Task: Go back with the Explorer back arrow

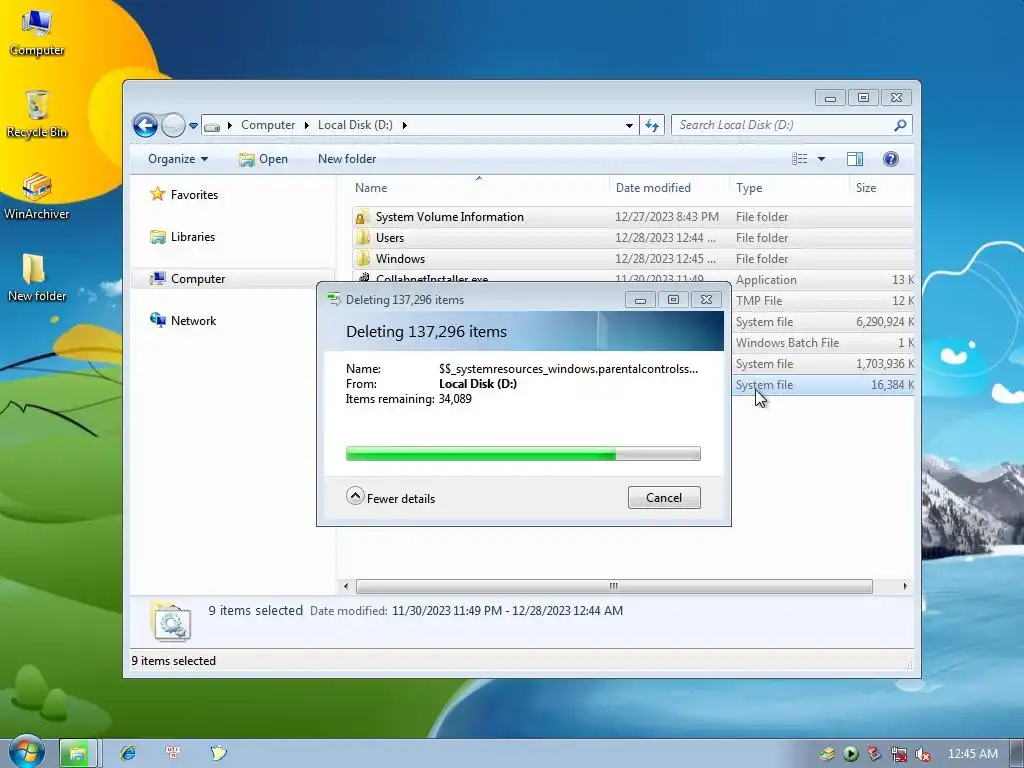Action: (145, 125)
